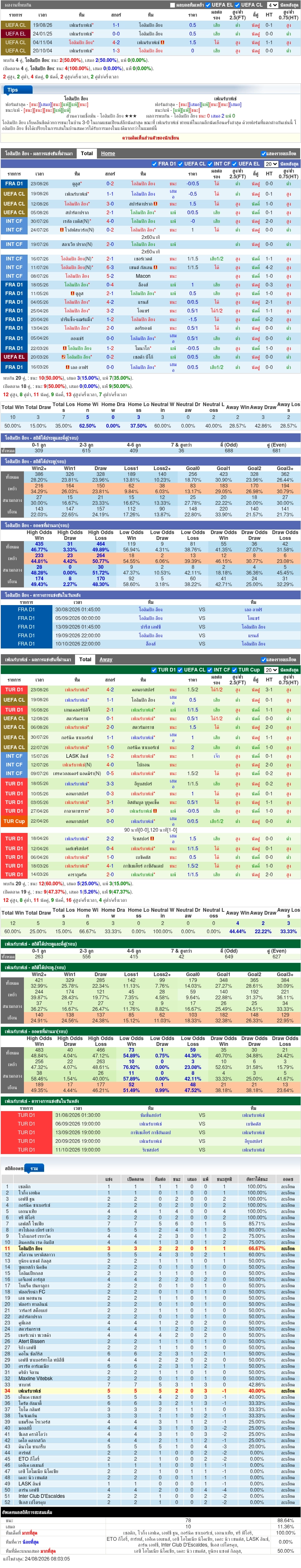The width and height of the screenshot is (301, 1568).
Task: Toggle the TUR Cup league filter
Action: (x=235, y=669)
